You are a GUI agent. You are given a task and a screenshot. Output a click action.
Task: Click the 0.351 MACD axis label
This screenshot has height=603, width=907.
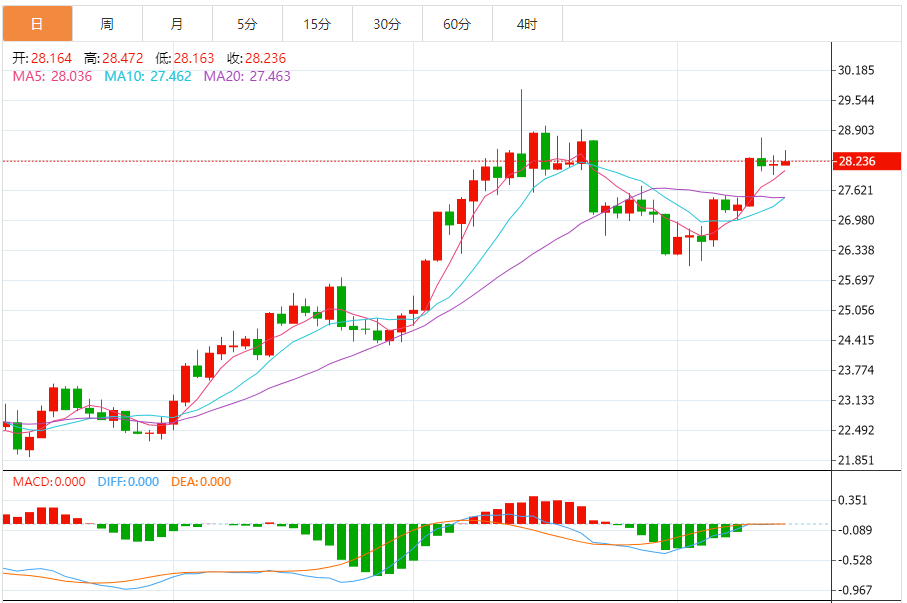point(853,501)
